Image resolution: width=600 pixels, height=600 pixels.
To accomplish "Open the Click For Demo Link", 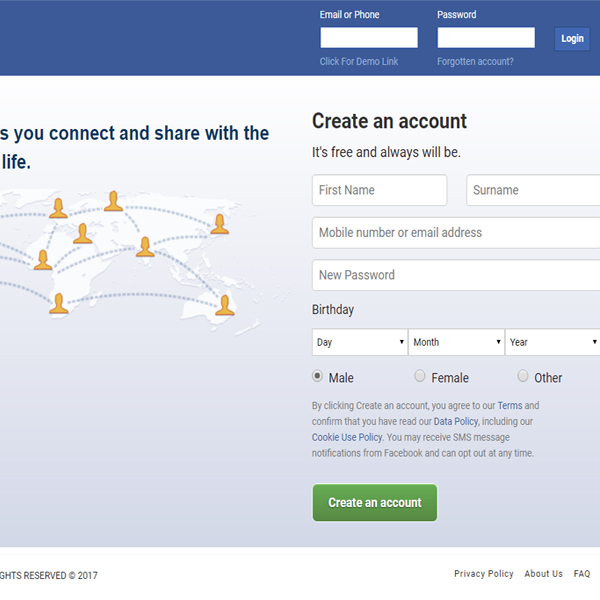I will pos(359,62).
